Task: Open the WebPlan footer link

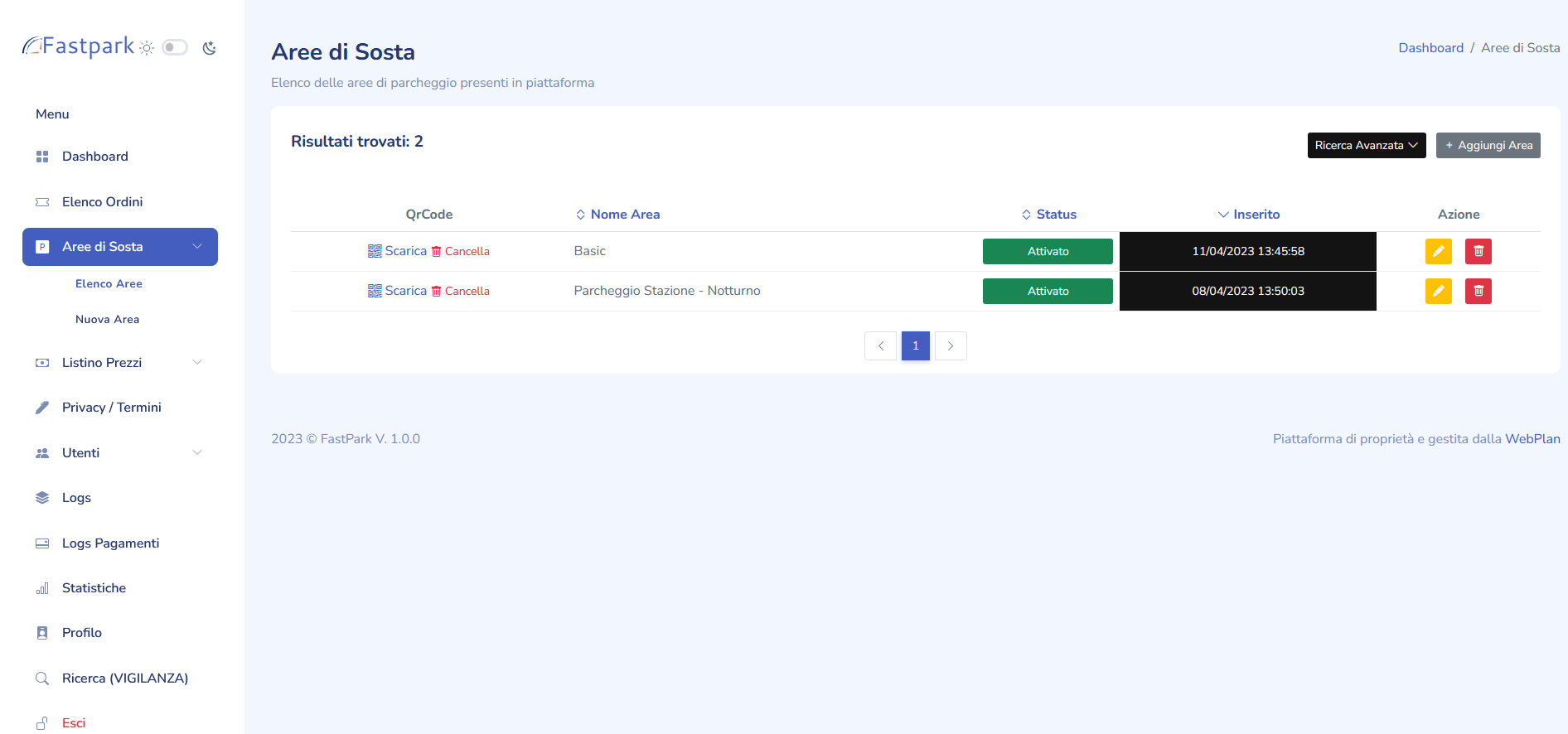Action: 1532,439
